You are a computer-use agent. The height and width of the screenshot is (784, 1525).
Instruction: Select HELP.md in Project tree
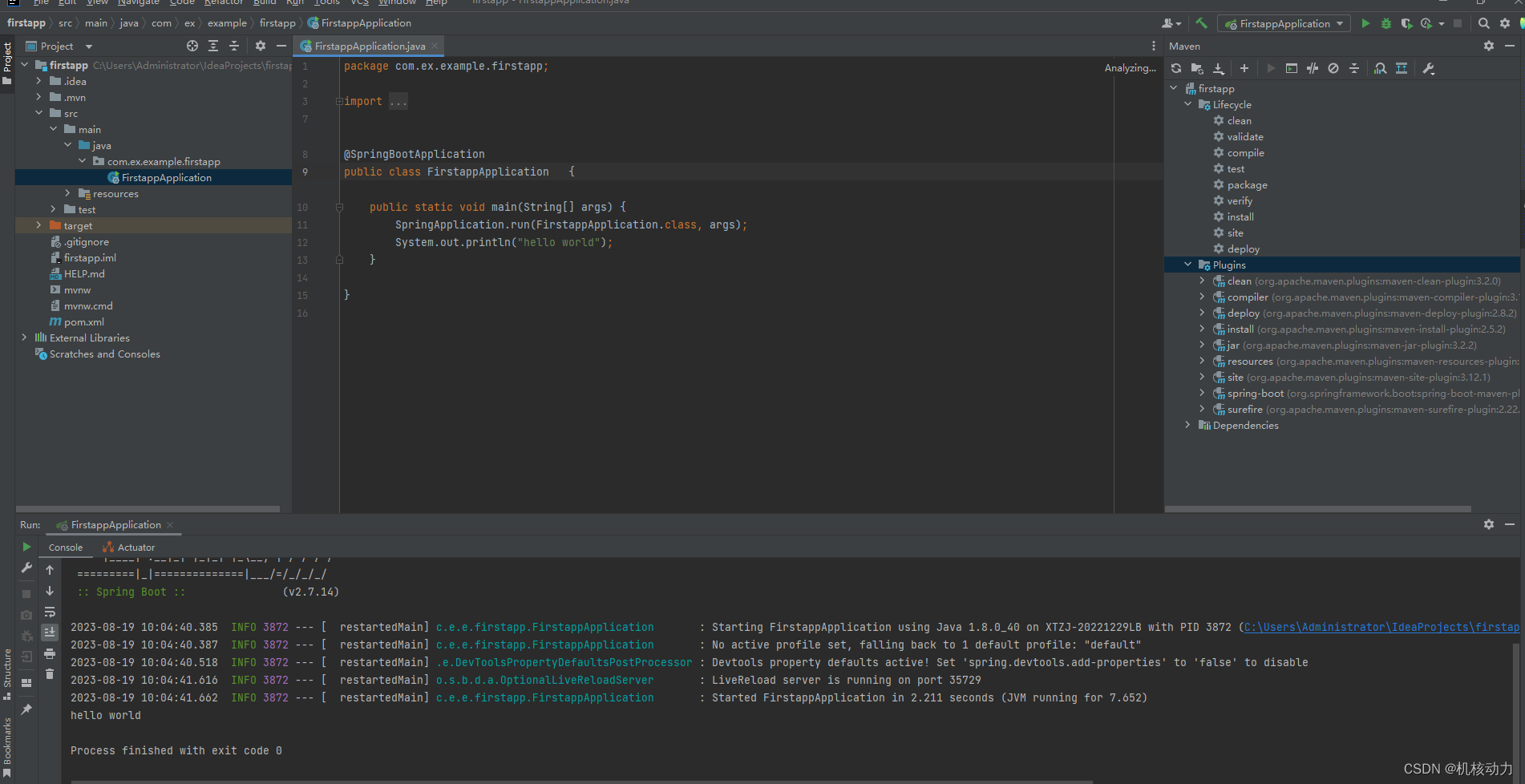click(84, 273)
